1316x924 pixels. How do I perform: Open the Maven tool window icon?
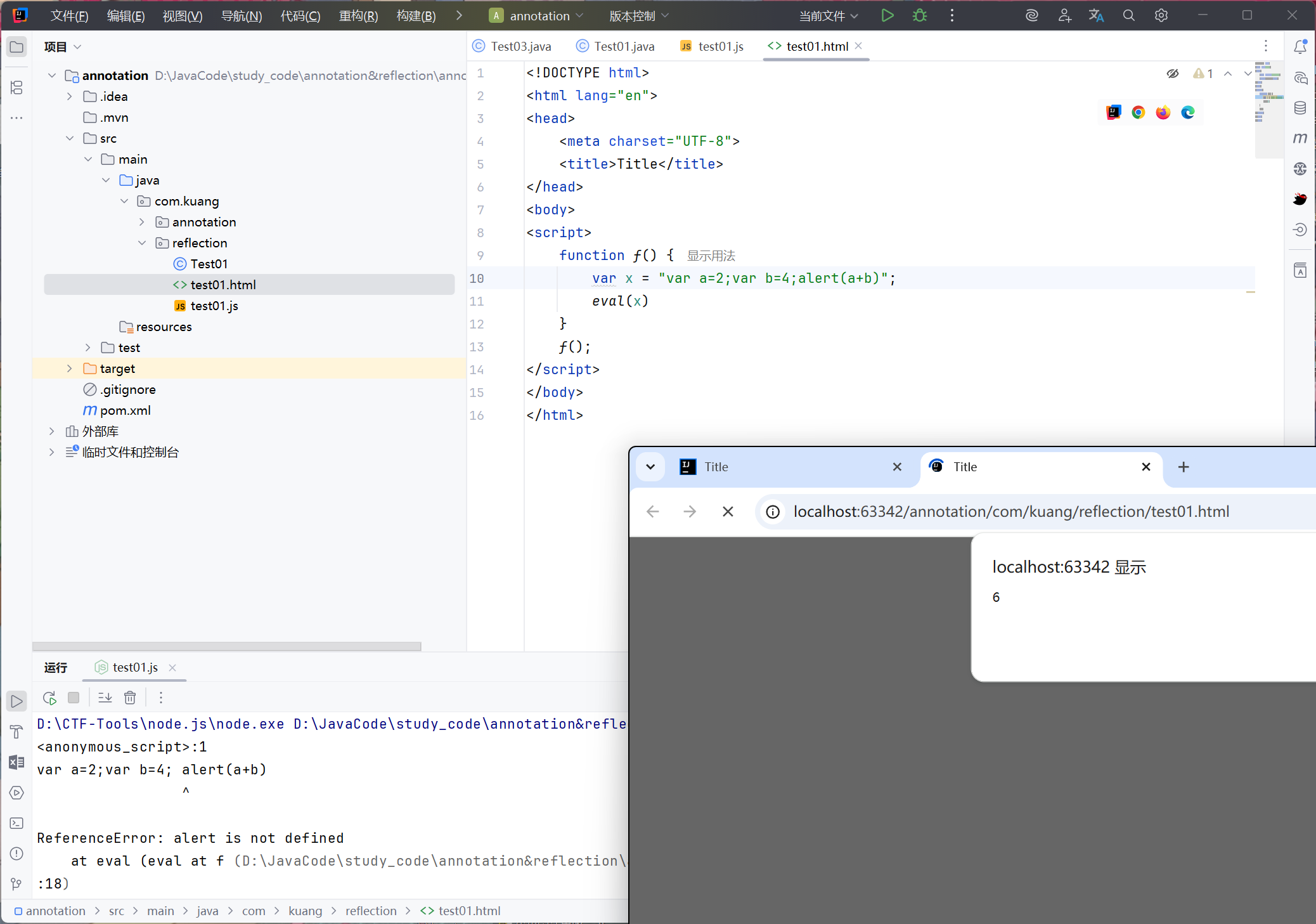[1300, 138]
